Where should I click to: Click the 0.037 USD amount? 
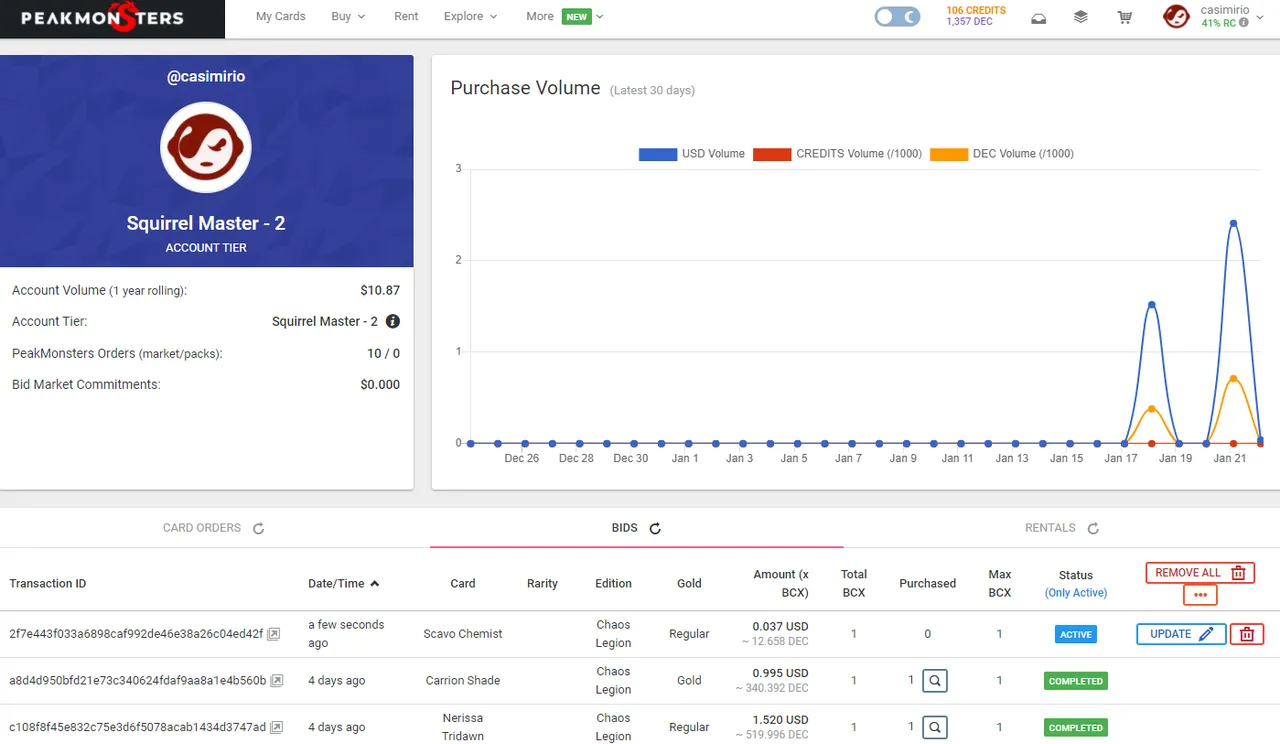[x=782, y=626]
